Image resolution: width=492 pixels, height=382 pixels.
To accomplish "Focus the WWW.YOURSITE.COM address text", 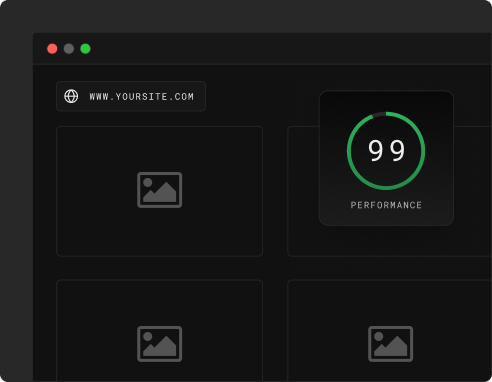I will (141, 97).
